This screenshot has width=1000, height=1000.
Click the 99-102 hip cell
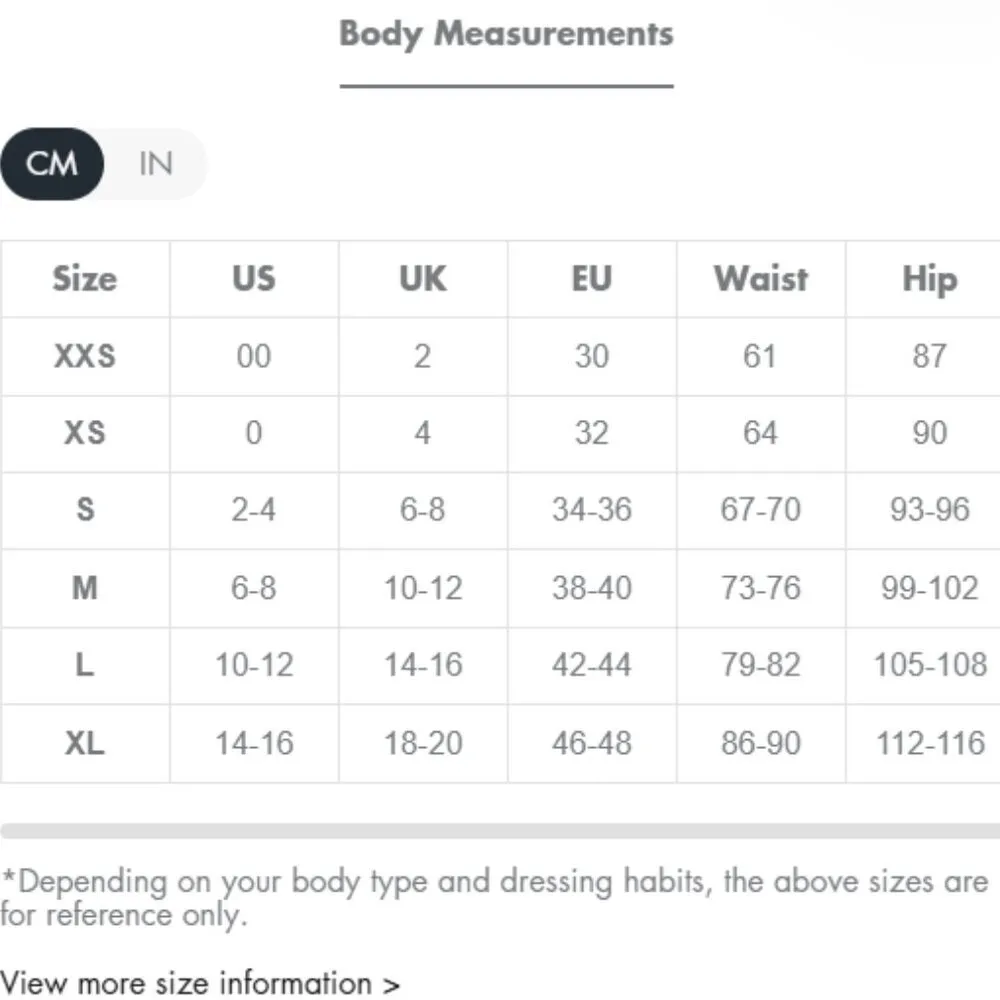(x=929, y=587)
